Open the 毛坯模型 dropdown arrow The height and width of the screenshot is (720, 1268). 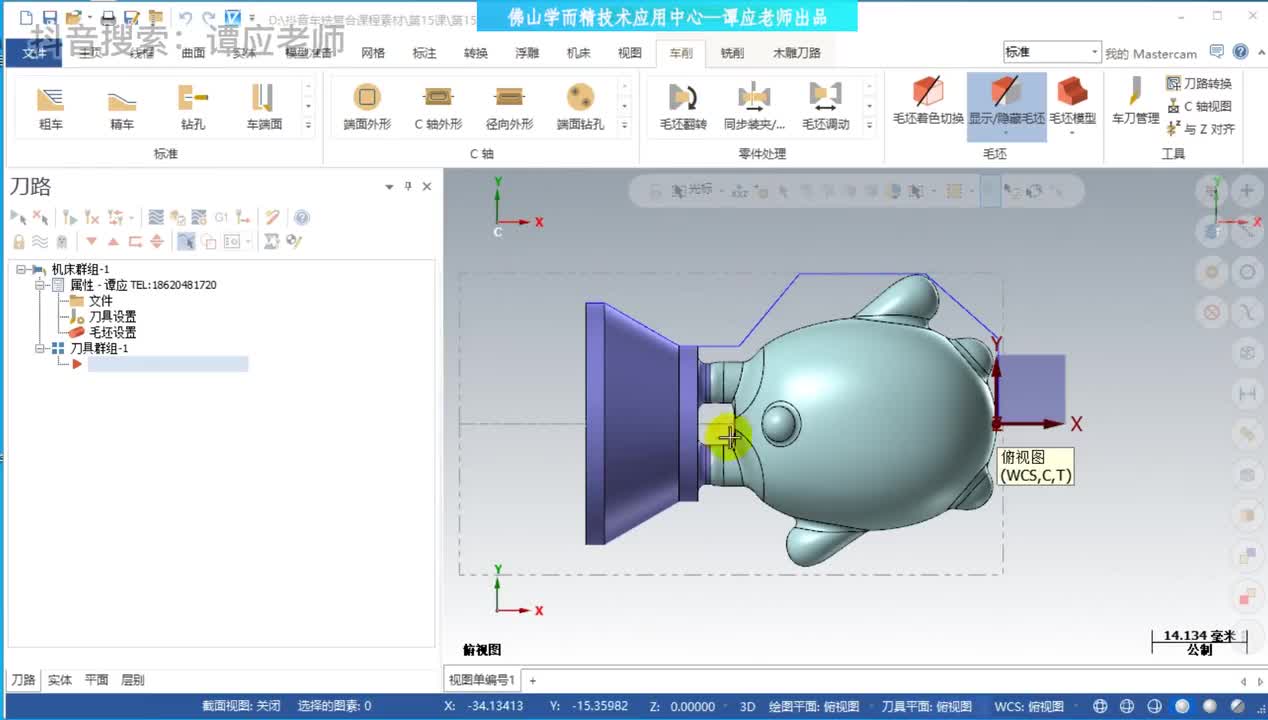1072,131
